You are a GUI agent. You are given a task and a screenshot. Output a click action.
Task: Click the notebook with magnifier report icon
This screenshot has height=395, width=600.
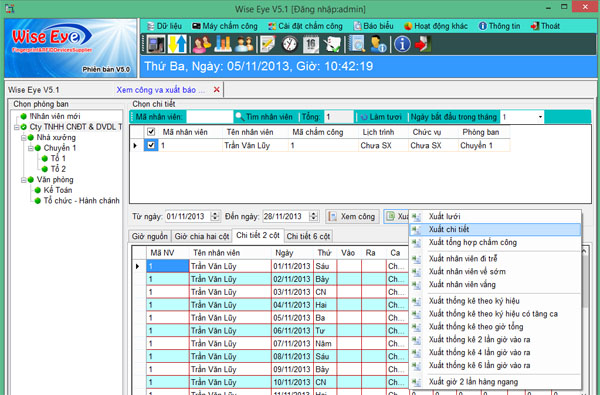357,44
